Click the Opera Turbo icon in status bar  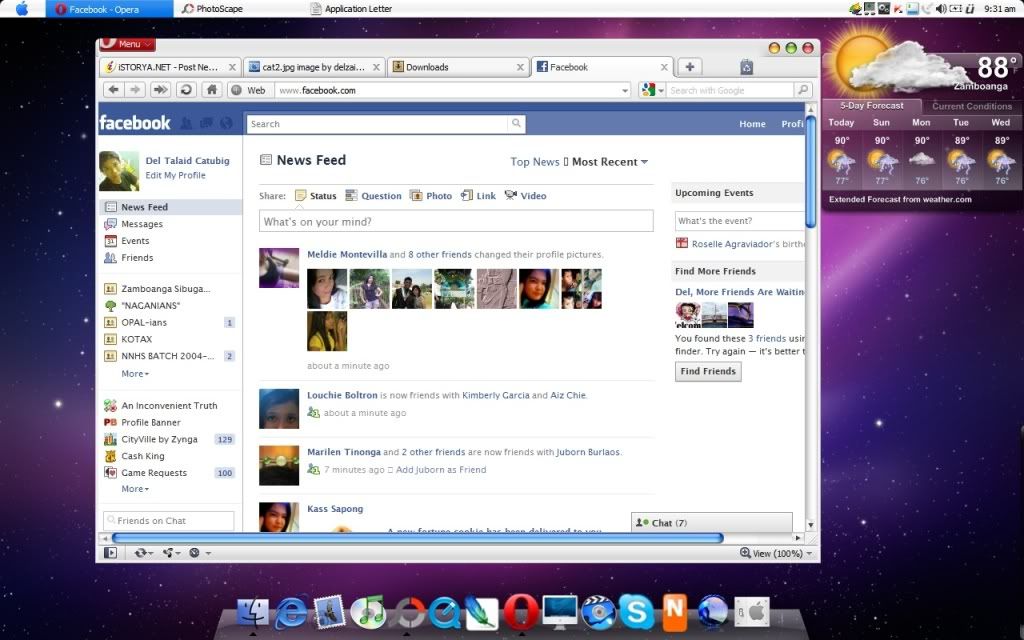click(194, 553)
